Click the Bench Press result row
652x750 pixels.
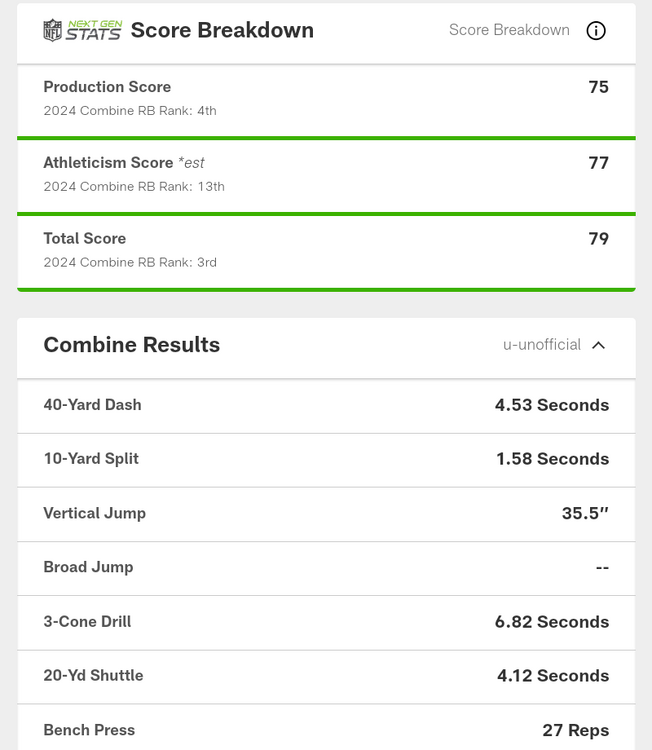coord(326,730)
